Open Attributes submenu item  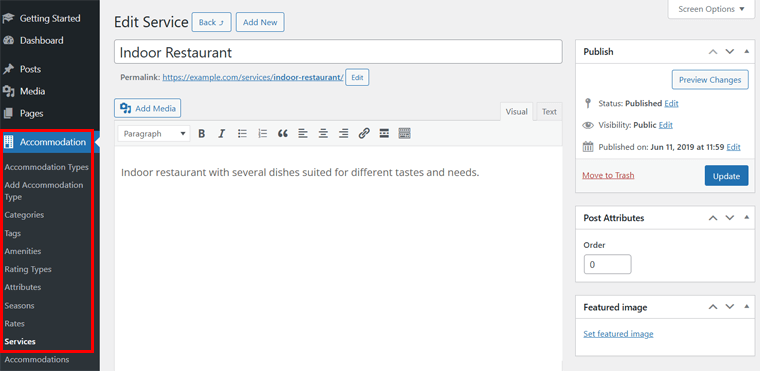click(x=23, y=287)
